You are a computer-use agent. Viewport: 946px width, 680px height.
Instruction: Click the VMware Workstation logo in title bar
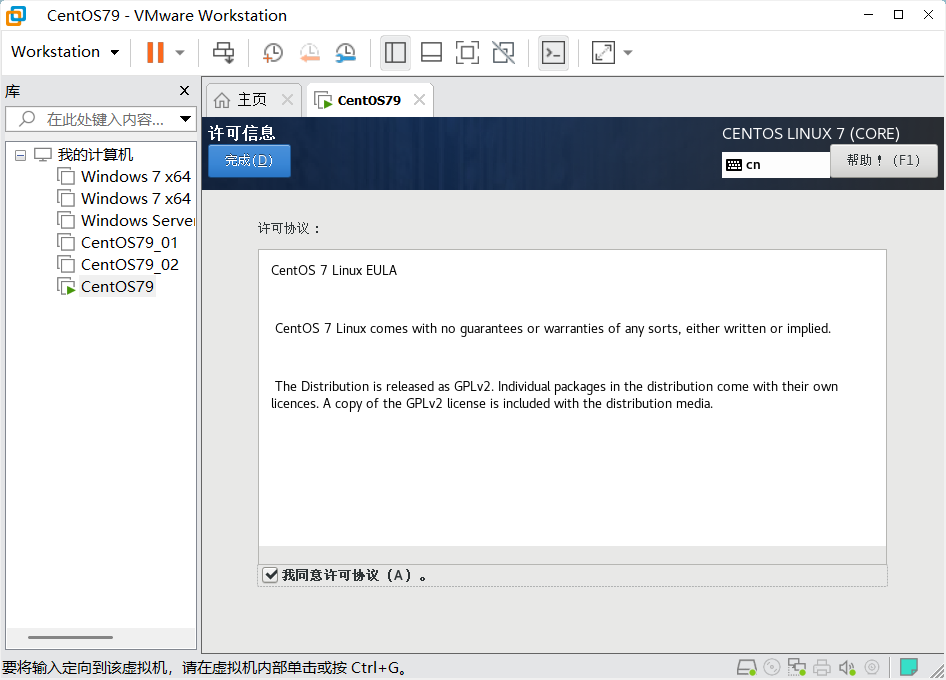click(16, 15)
